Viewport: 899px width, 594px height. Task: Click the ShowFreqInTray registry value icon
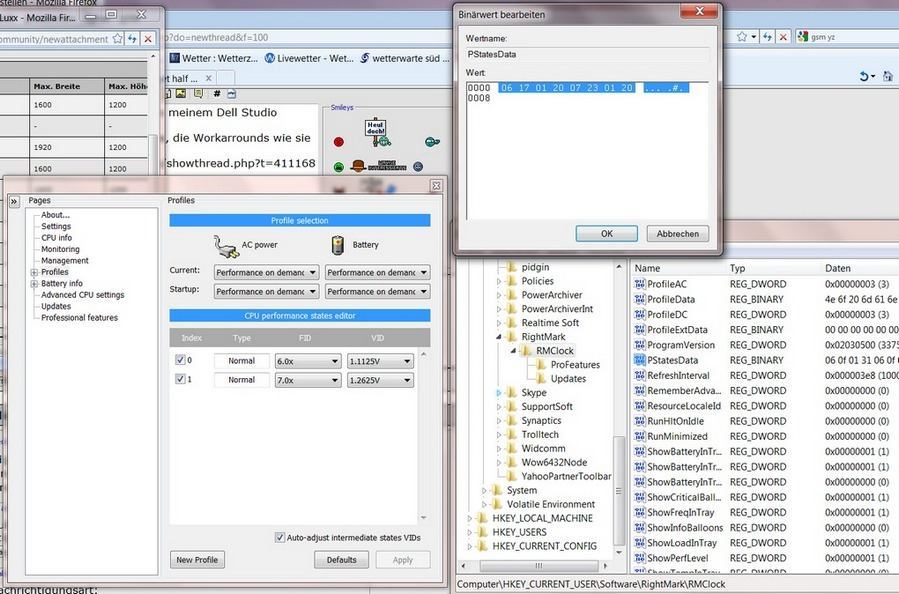tap(639, 513)
